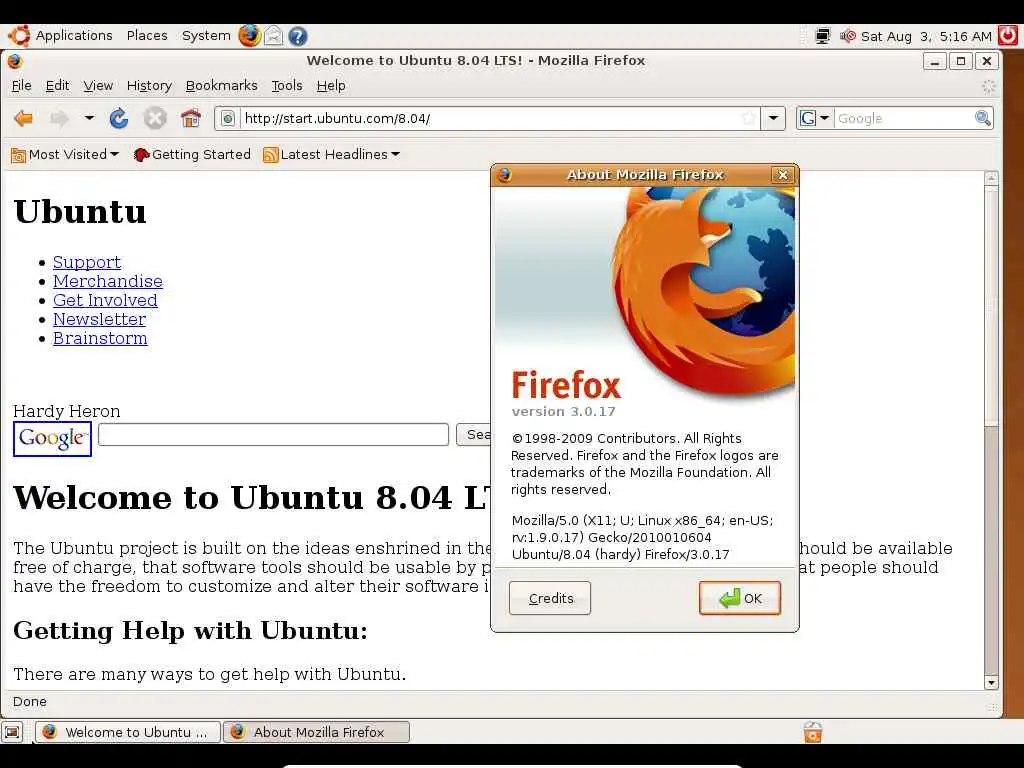Viewport: 1024px width, 768px height.
Task: Click the address bar URL field
Action: click(490, 118)
